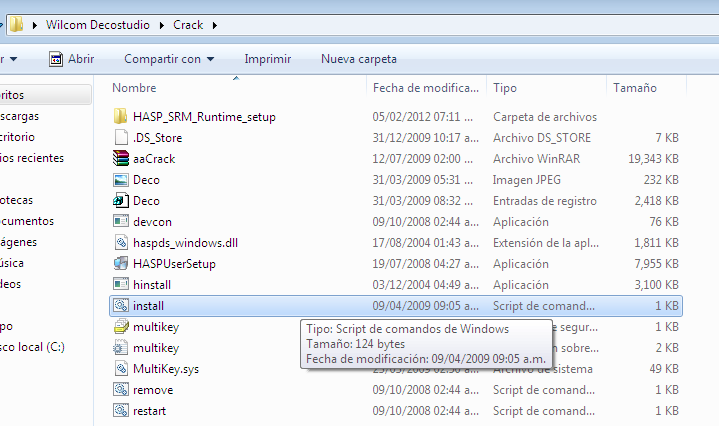This screenshot has width=719, height=426.
Task: Click the install script gear icon
Action: point(121,305)
